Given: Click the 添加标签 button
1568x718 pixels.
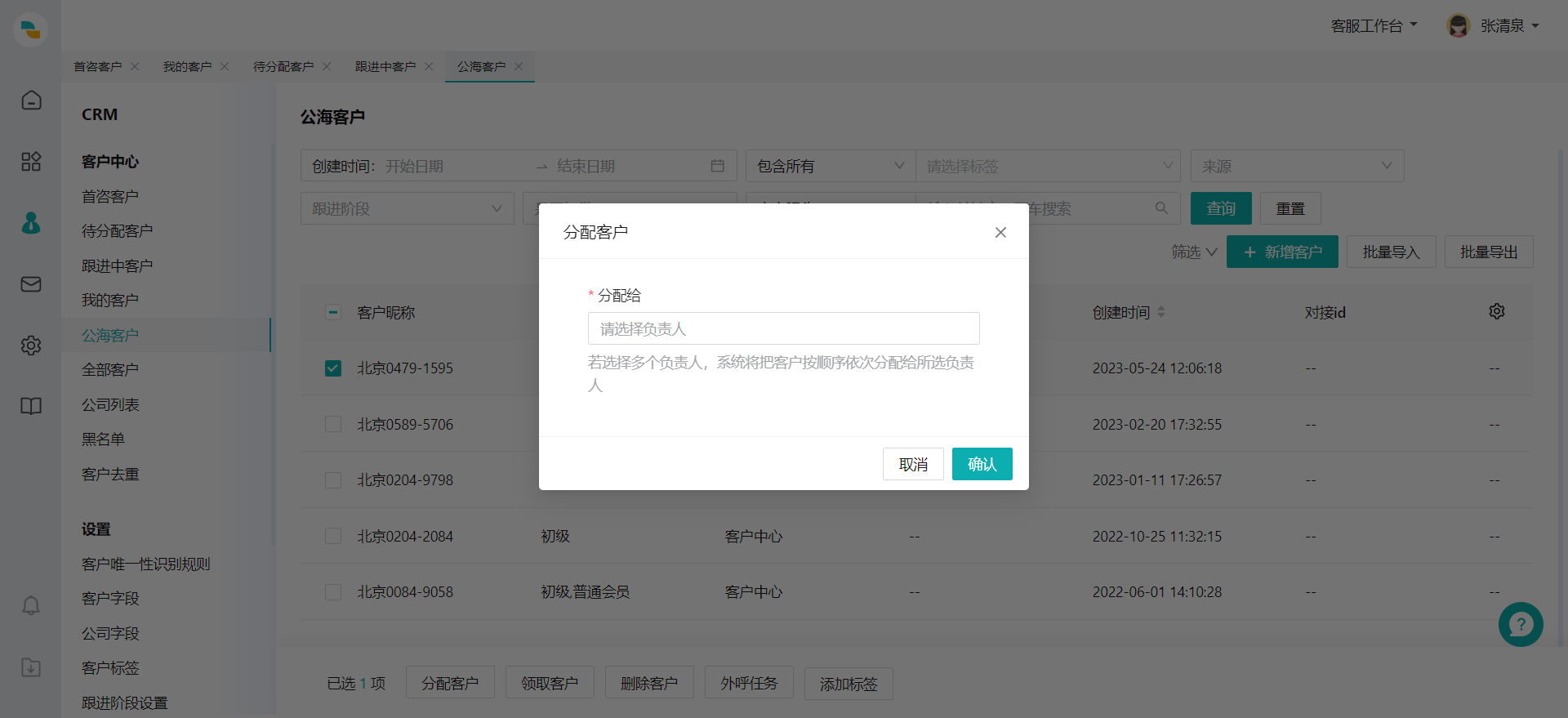Looking at the screenshot, I should coord(849,683).
